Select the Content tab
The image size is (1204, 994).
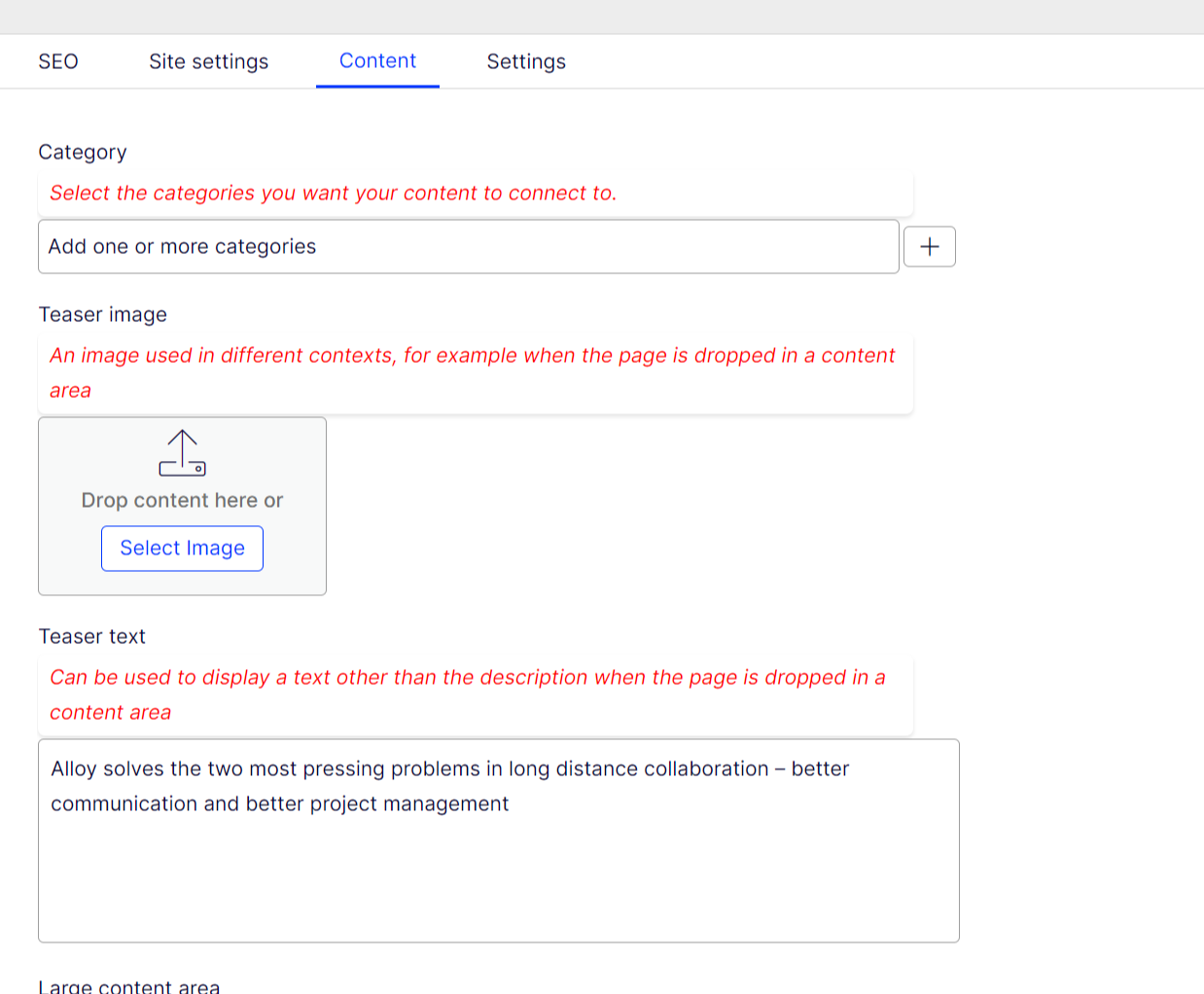(x=377, y=61)
